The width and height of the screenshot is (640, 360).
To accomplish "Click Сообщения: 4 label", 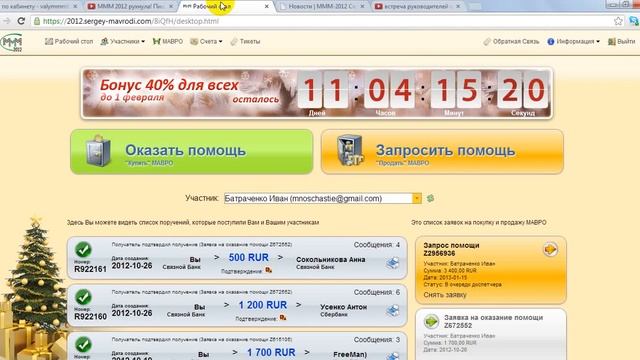I will point(377,245).
